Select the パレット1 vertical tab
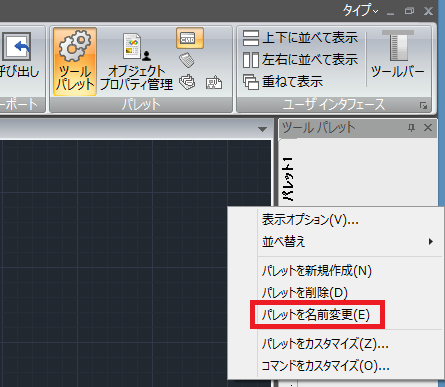The image size is (445, 387). [288, 179]
